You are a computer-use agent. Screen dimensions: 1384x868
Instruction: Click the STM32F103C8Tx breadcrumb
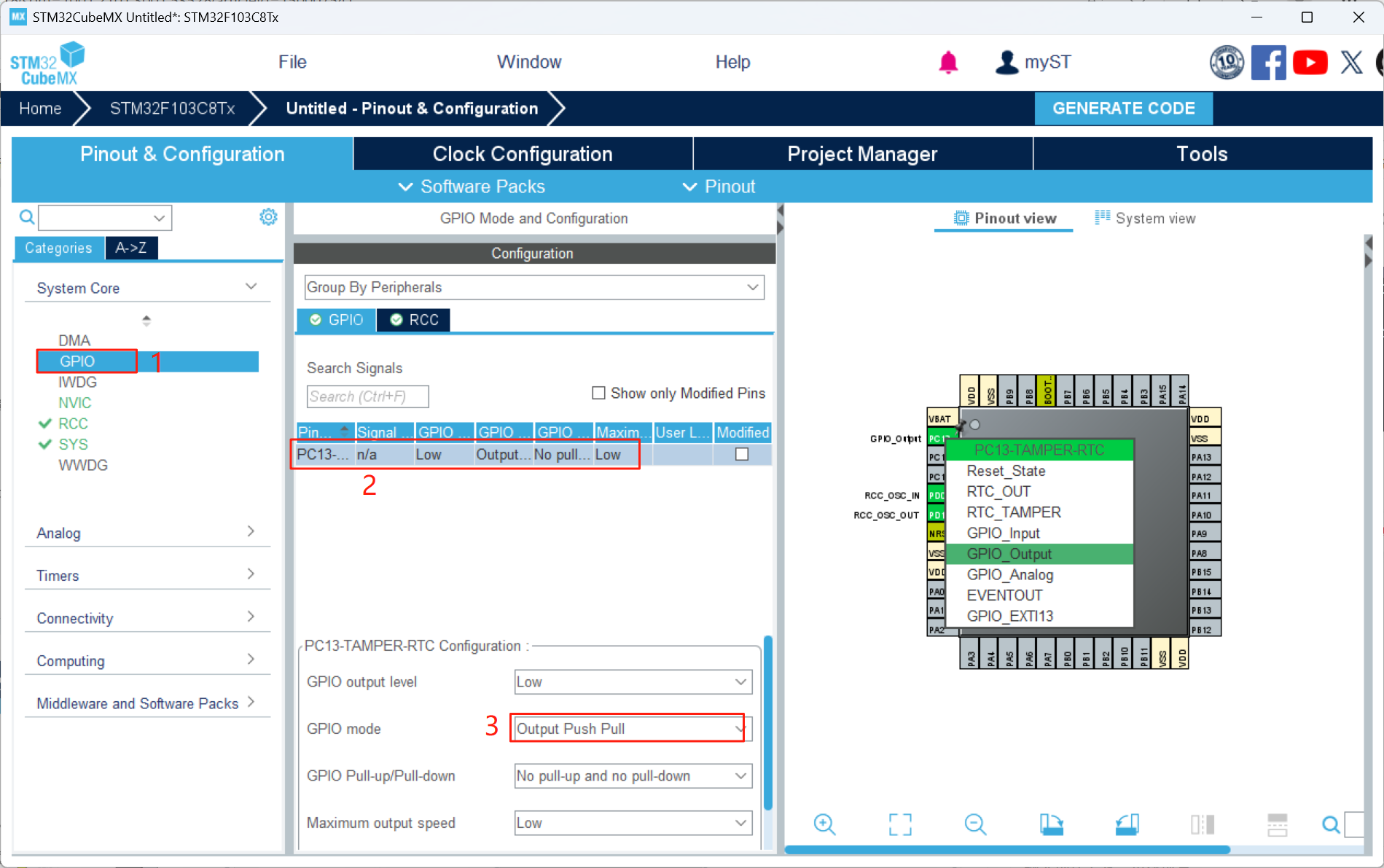[x=172, y=109]
